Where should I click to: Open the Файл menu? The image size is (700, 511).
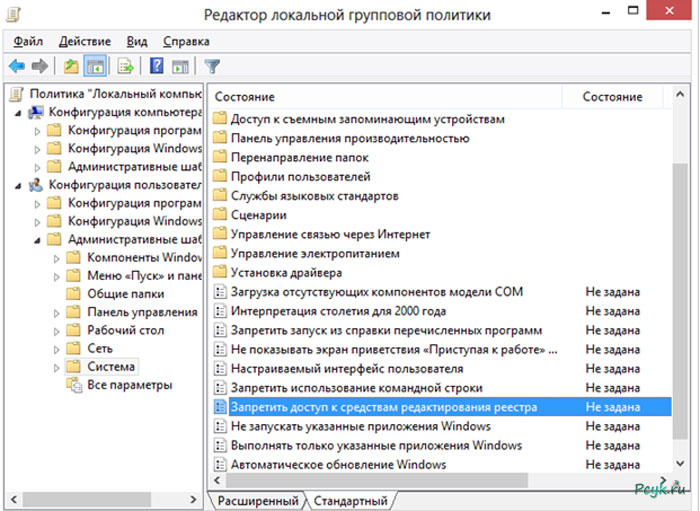pyautogui.click(x=28, y=41)
